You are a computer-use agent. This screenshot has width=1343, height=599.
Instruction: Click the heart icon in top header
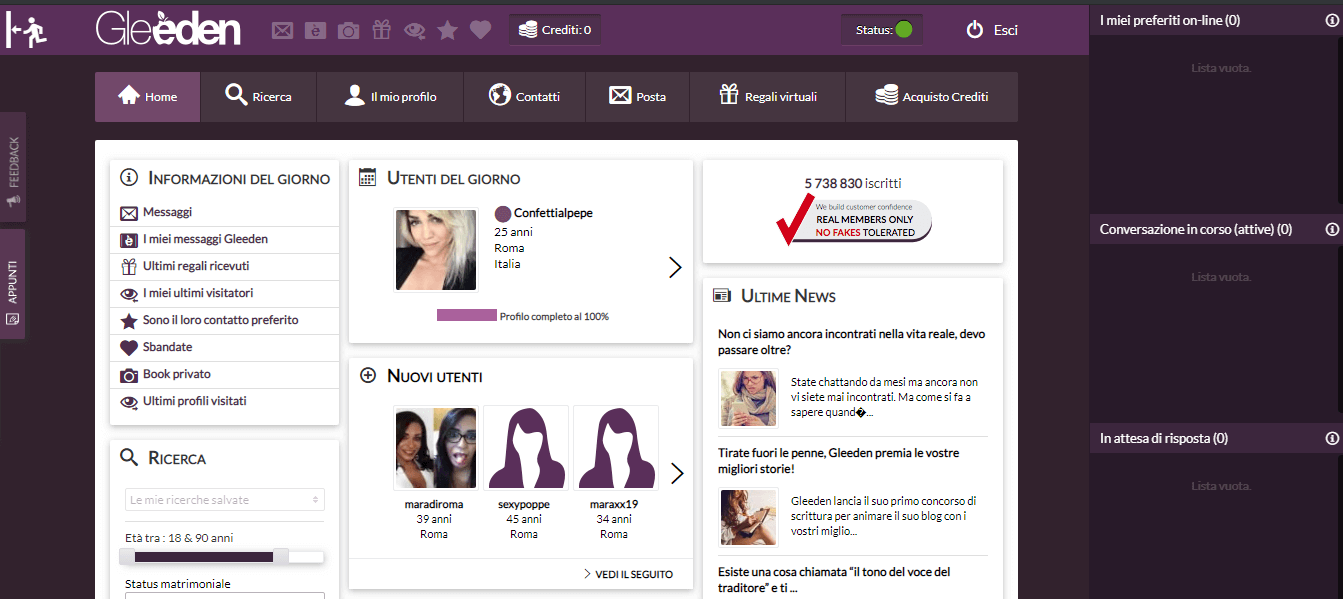(x=480, y=31)
